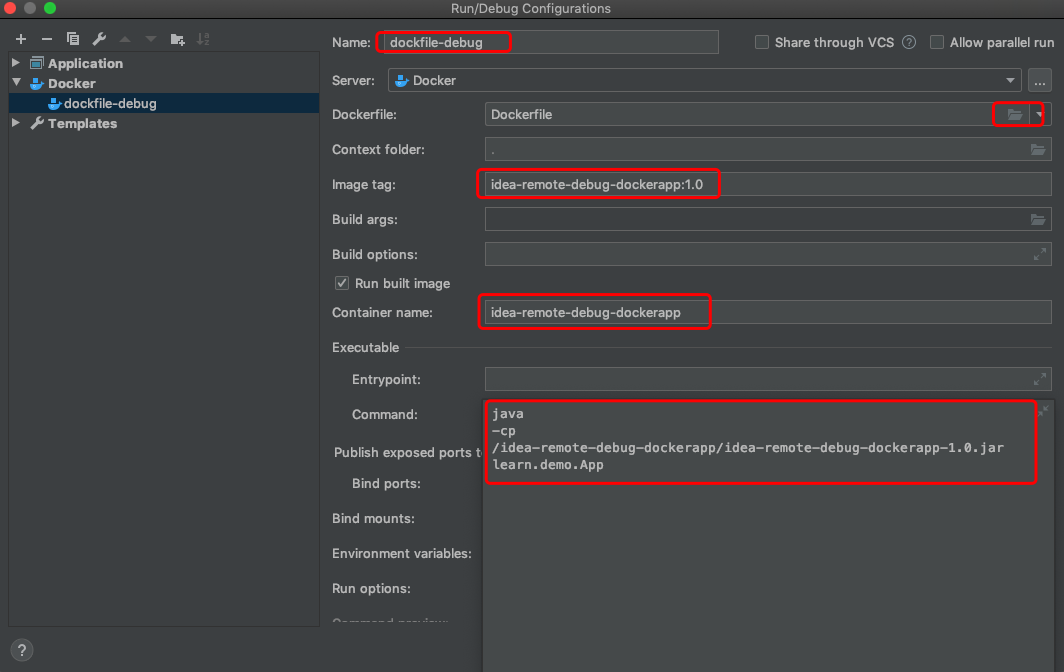Expand the Build options editor
This screenshot has width=1064, height=672.
1039,253
